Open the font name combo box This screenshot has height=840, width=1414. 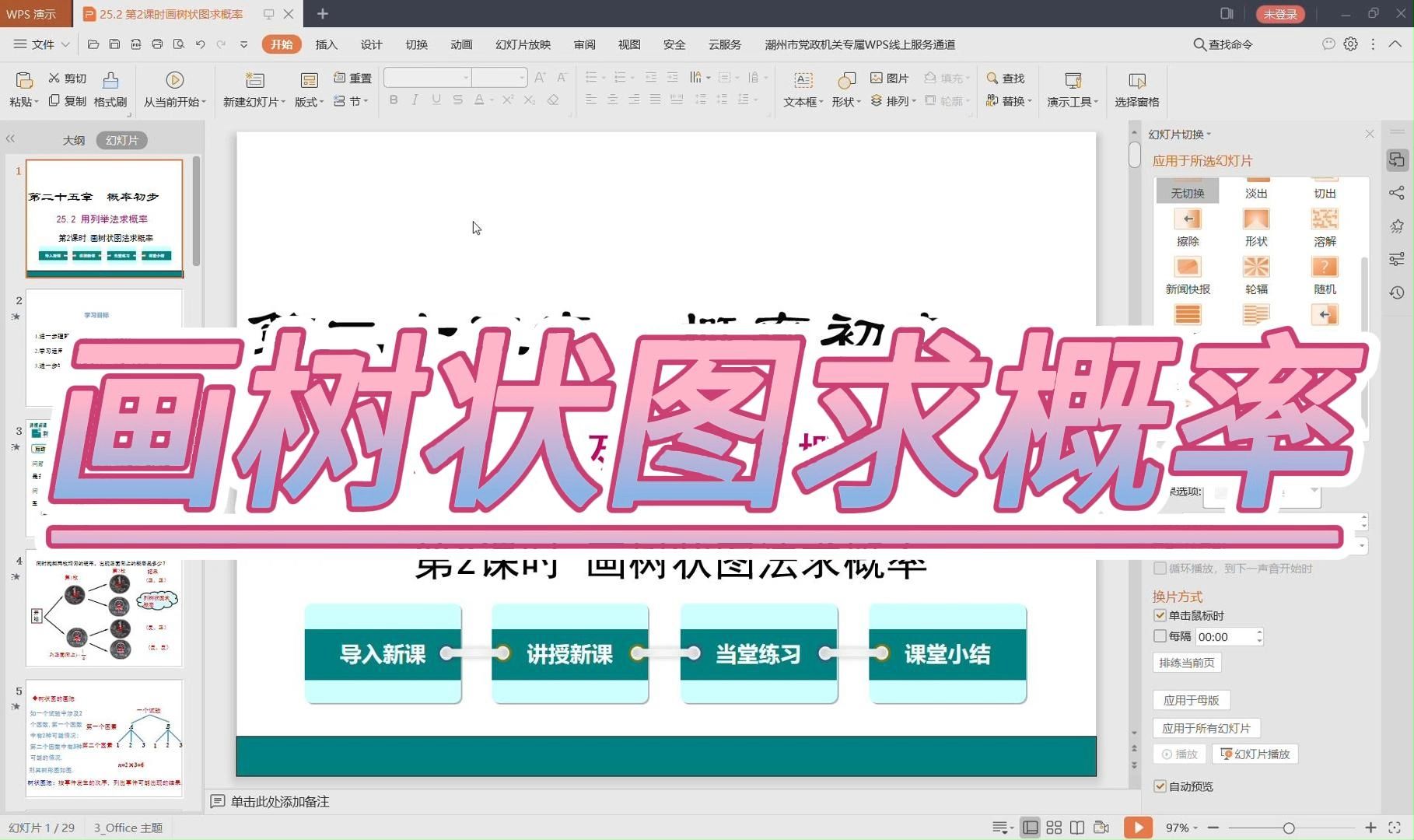427,77
